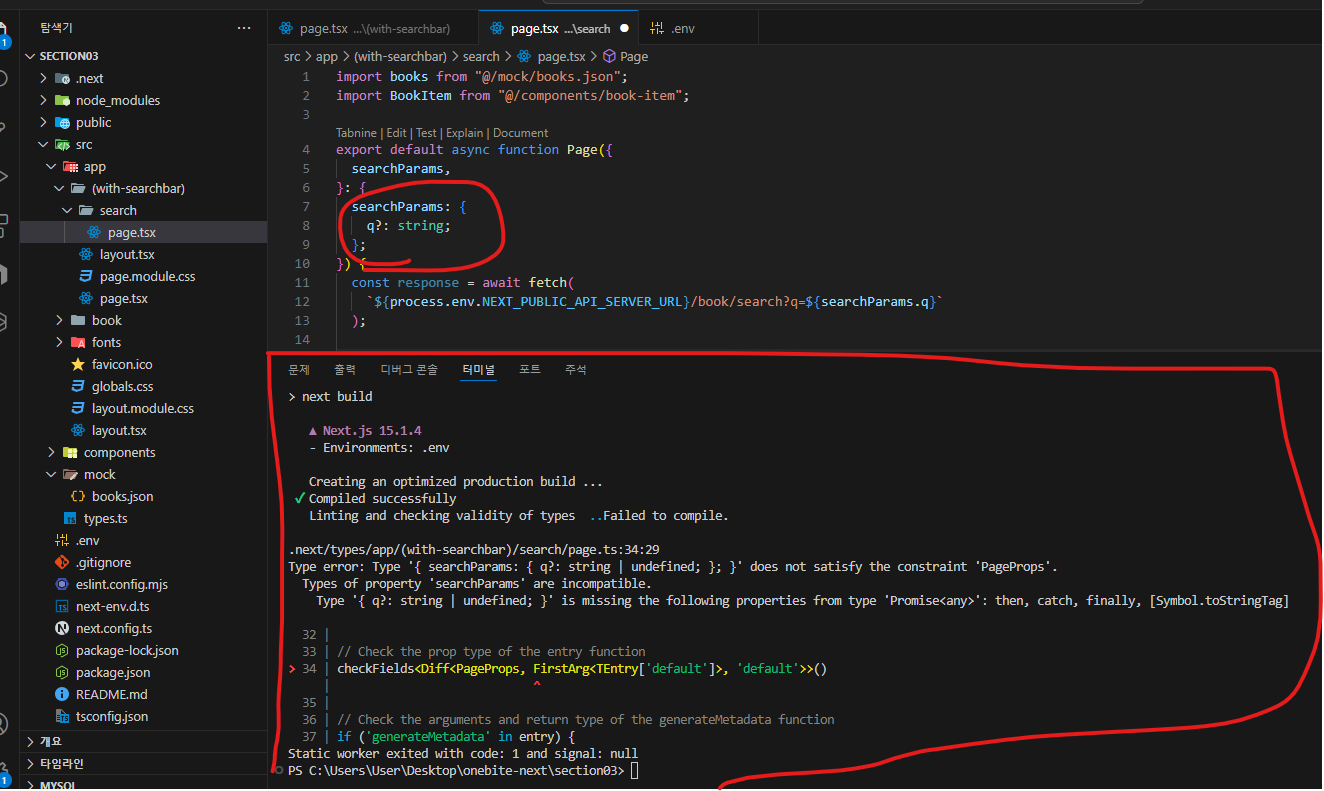
Task: Expand the node_modules folder
Action: 43,100
